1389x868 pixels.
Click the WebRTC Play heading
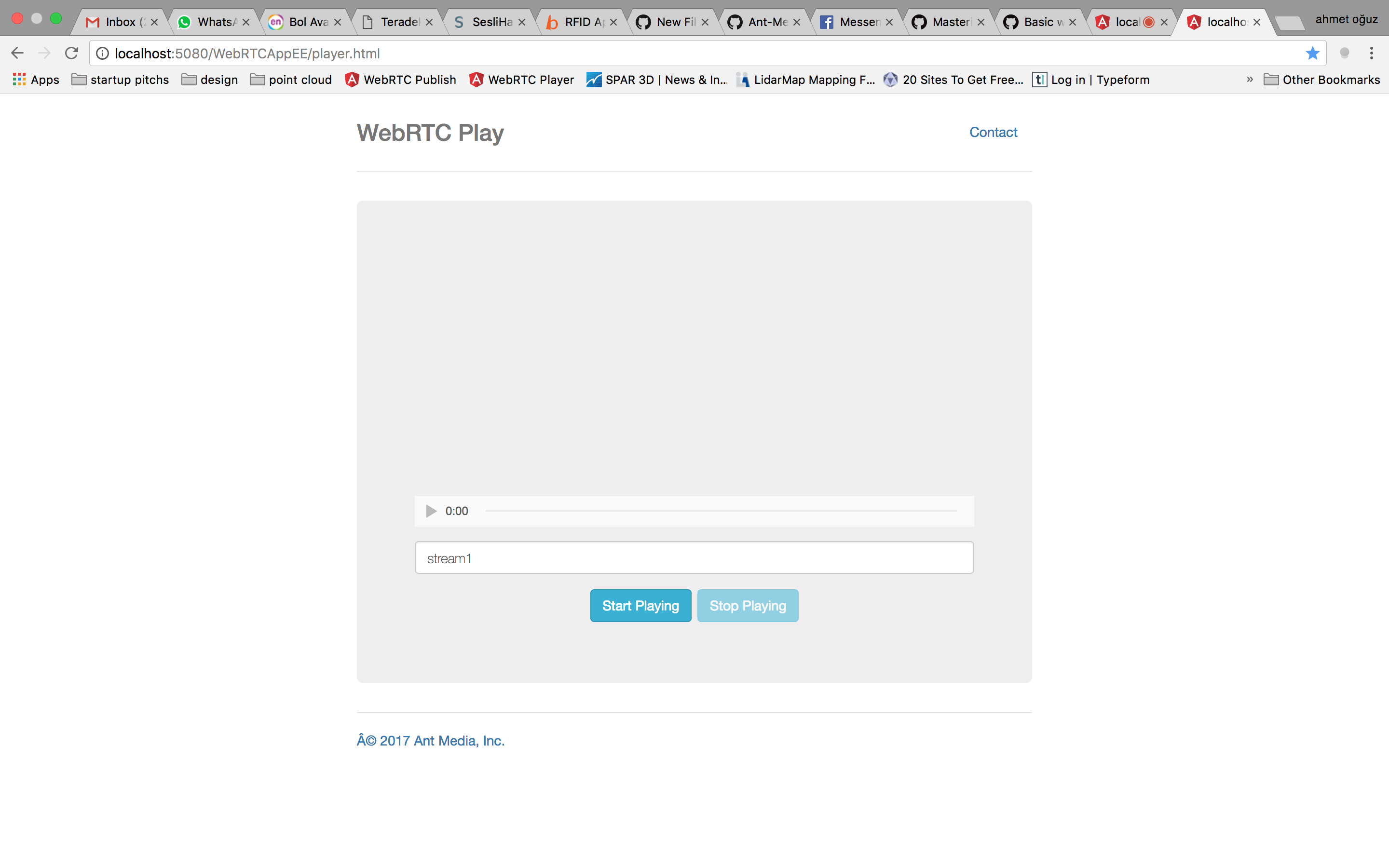(431, 132)
